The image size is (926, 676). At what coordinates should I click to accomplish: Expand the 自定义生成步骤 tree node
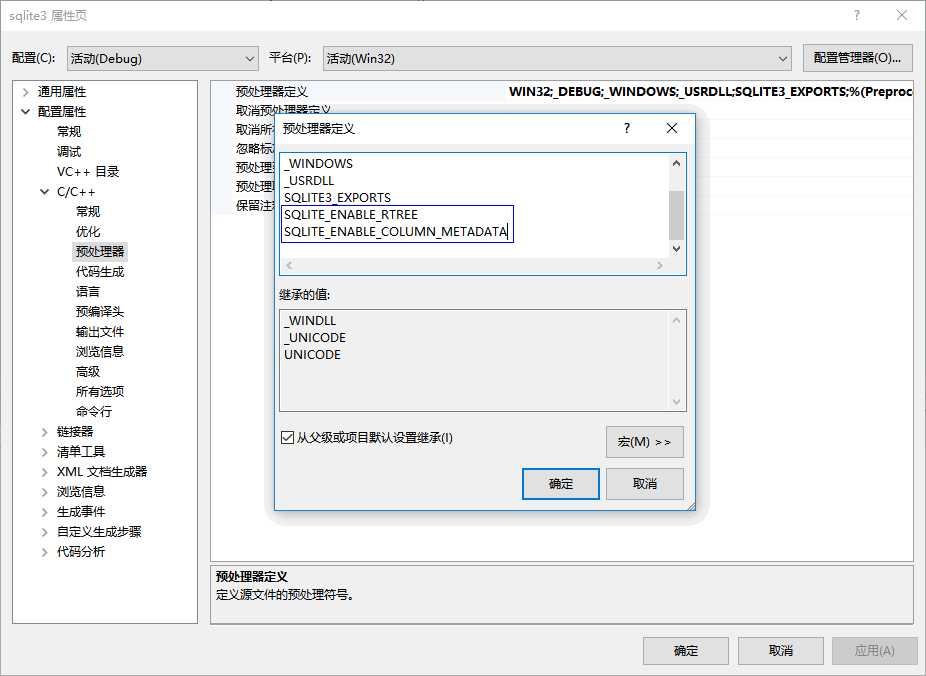click(44, 532)
